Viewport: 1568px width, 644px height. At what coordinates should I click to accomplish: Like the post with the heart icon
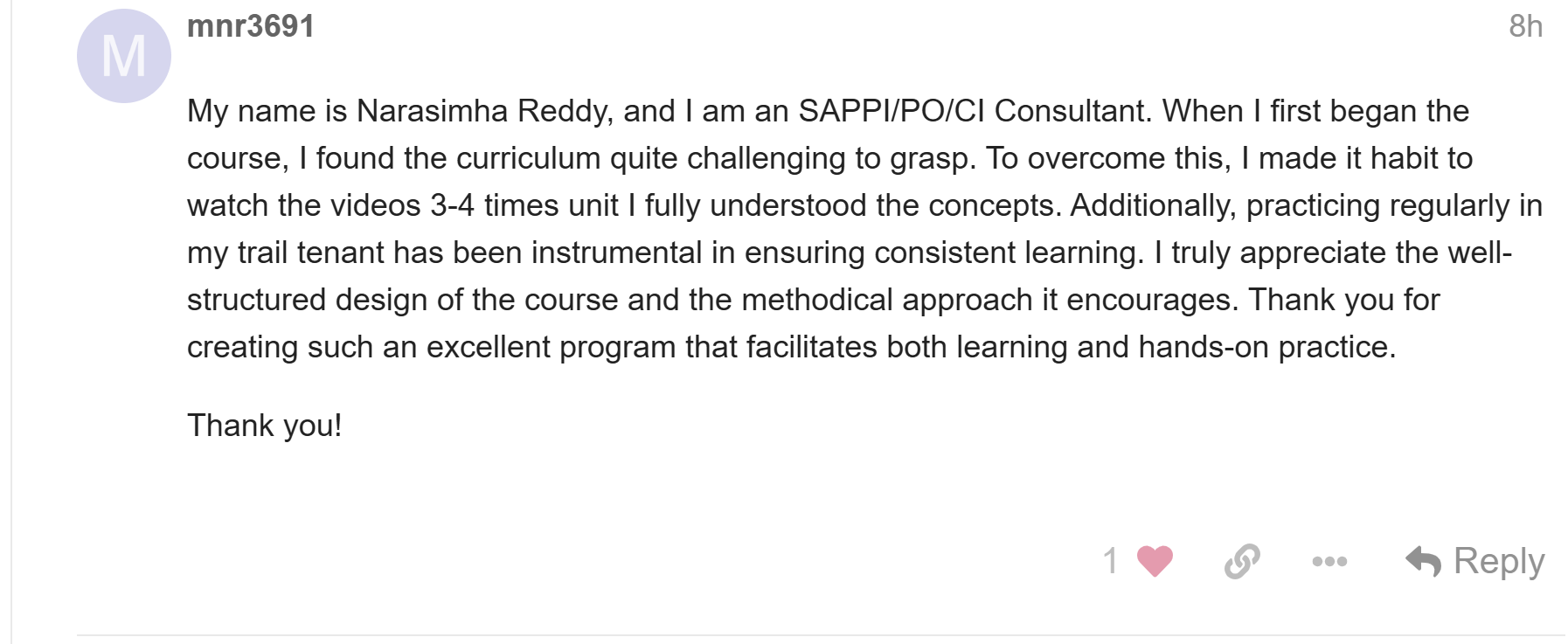pos(1154,561)
